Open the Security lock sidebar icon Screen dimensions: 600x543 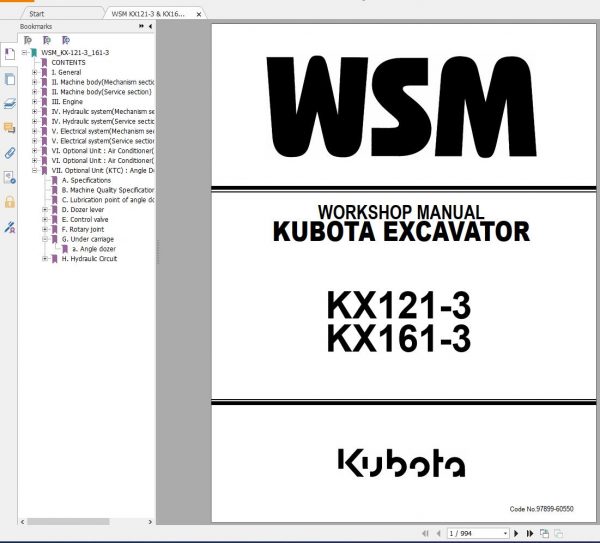(10, 202)
